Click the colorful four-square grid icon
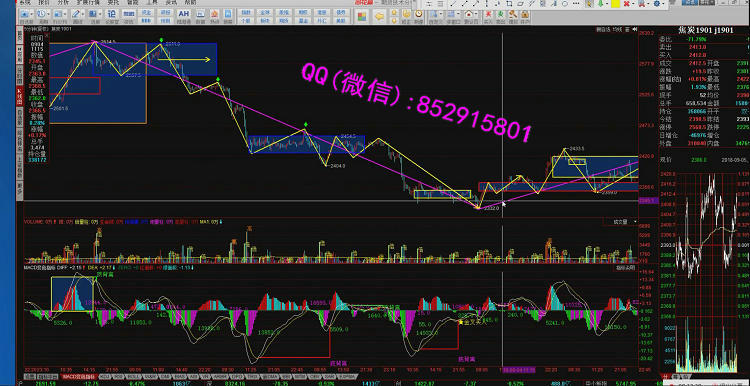 363,17
